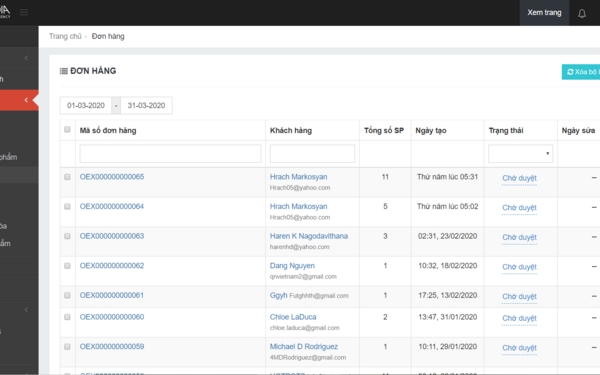This screenshot has width=600, height=375.
Task: Click Đơn hàng breadcrumb
Action: click(108, 36)
